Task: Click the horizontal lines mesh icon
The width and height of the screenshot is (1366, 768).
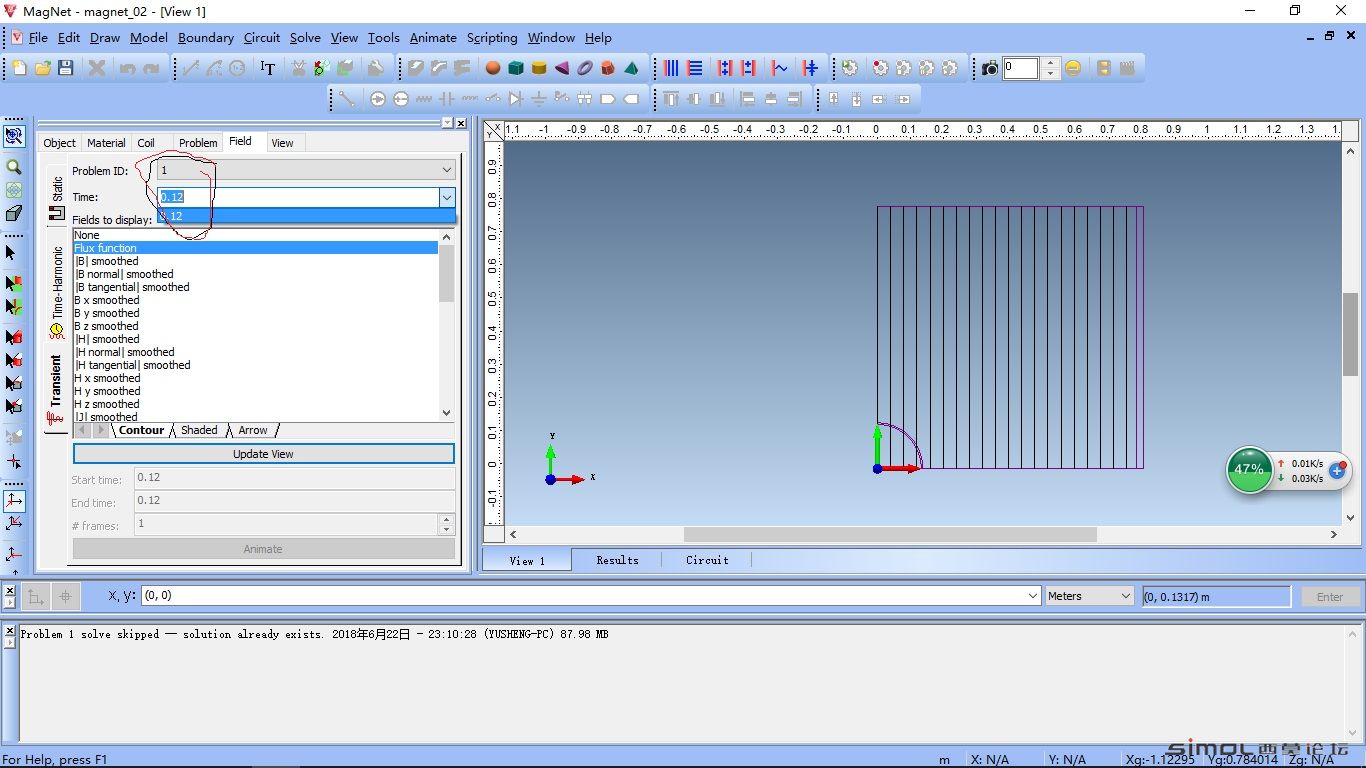Action: pos(694,68)
